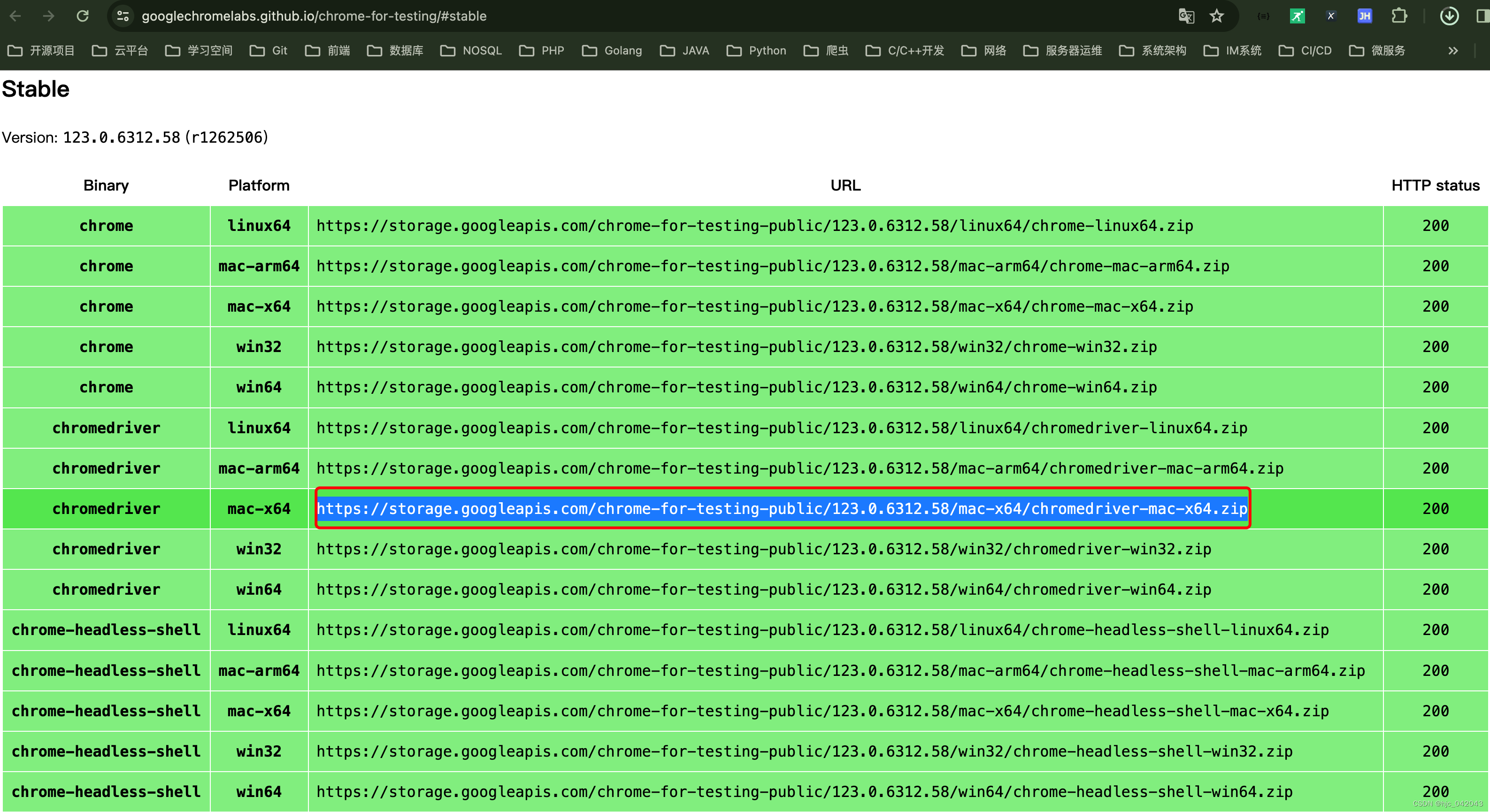Open the 学习空间 bookmark folder
Screen dimensions: 1490x812
199,51
